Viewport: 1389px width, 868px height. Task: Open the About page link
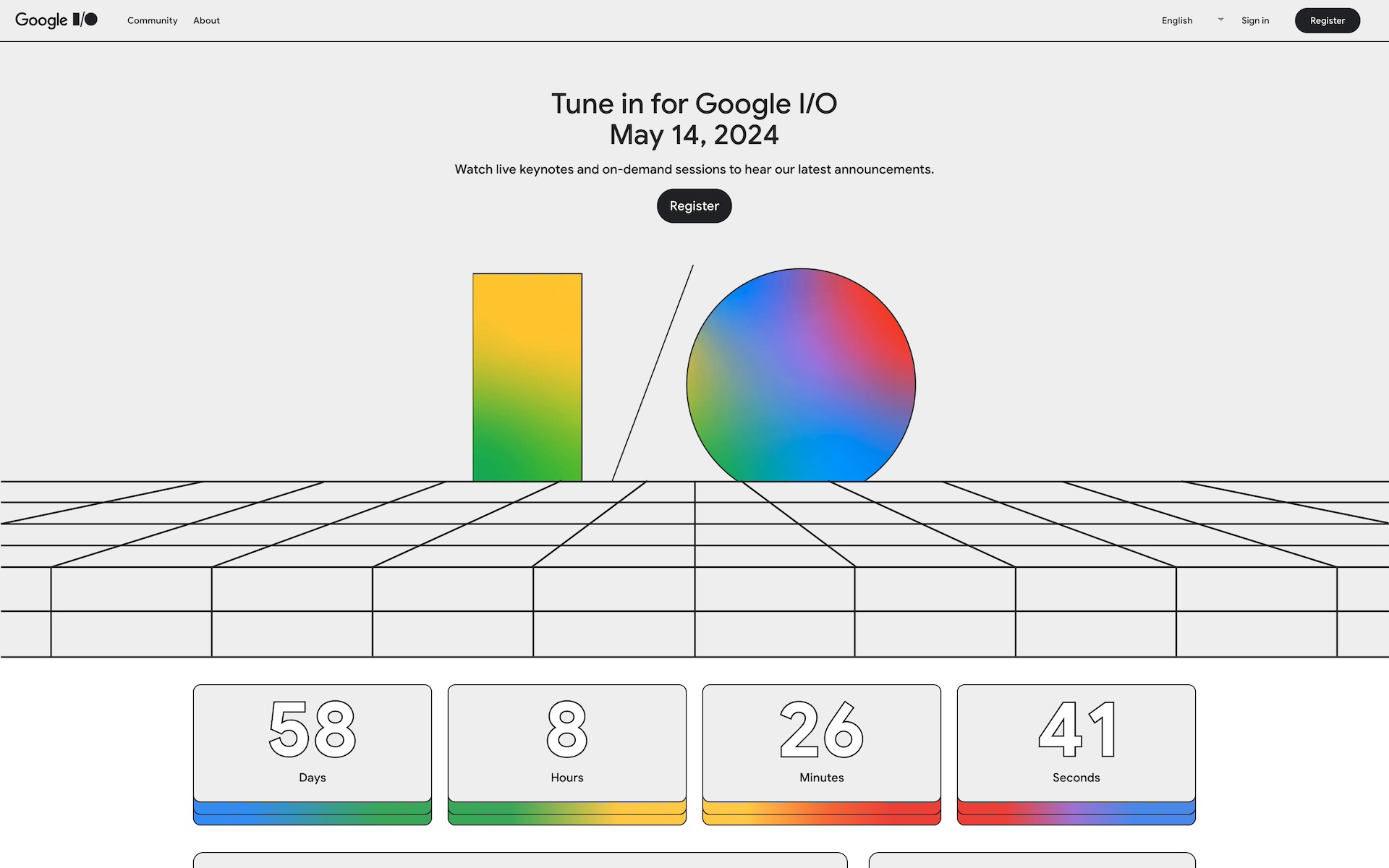click(x=206, y=20)
